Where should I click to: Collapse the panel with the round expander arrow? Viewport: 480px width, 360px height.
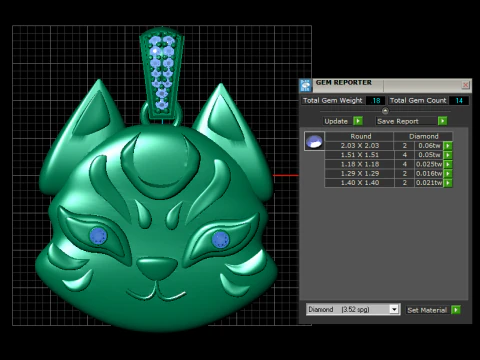[385, 111]
